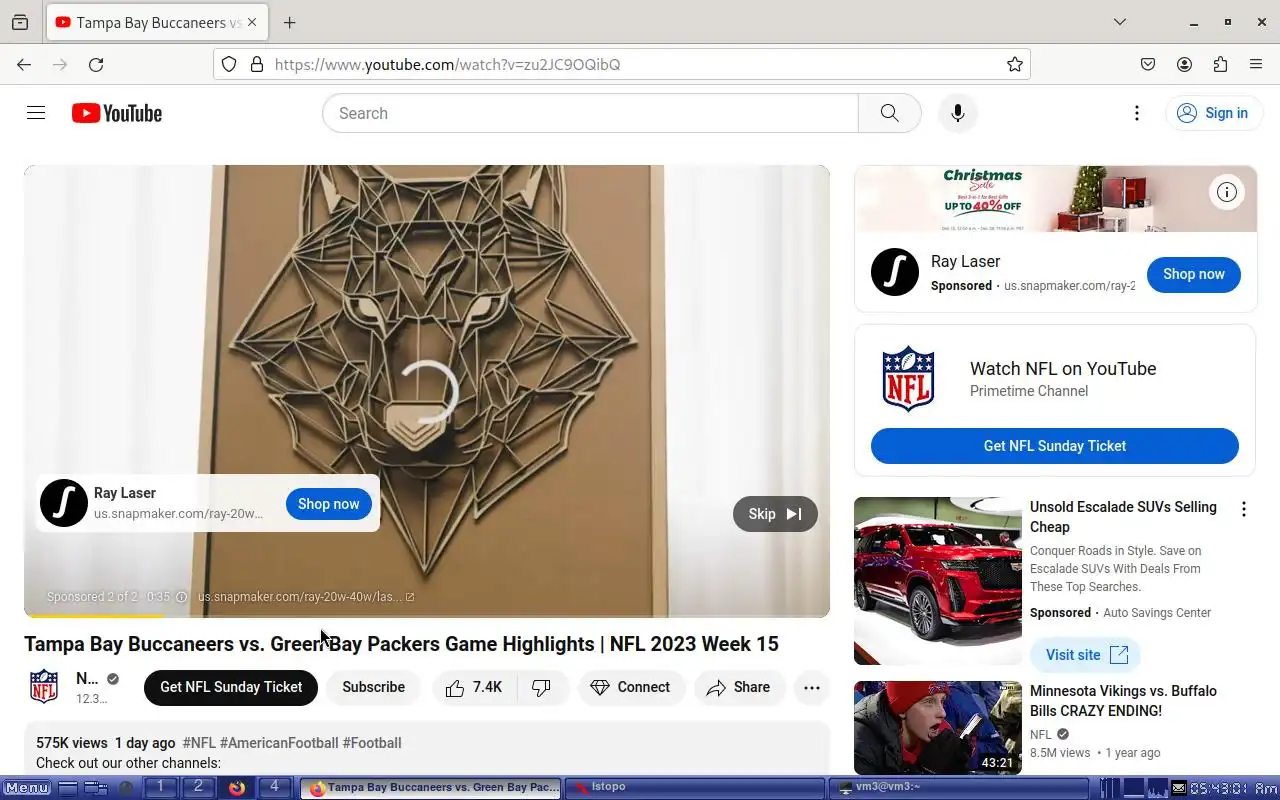Click the NFL shield in Primetime card
The height and width of the screenshot is (800, 1280).
pyautogui.click(x=908, y=379)
